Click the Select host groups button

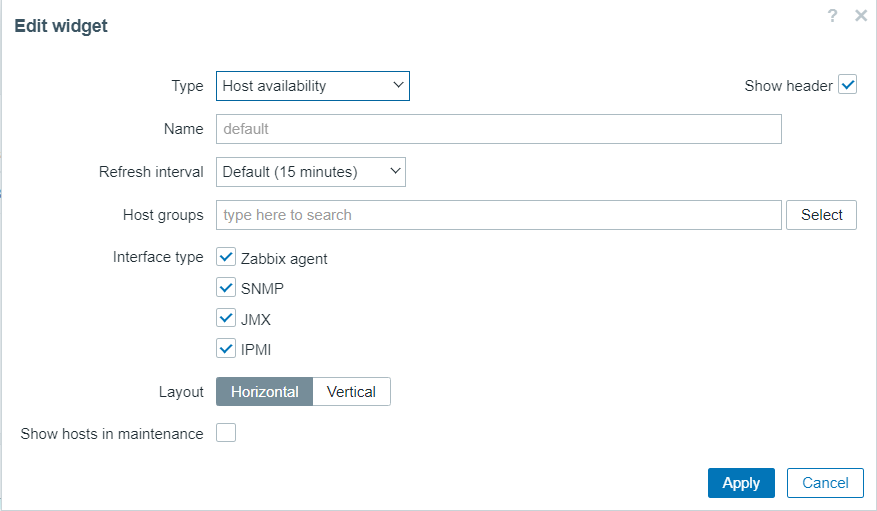pyautogui.click(x=821, y=215)
